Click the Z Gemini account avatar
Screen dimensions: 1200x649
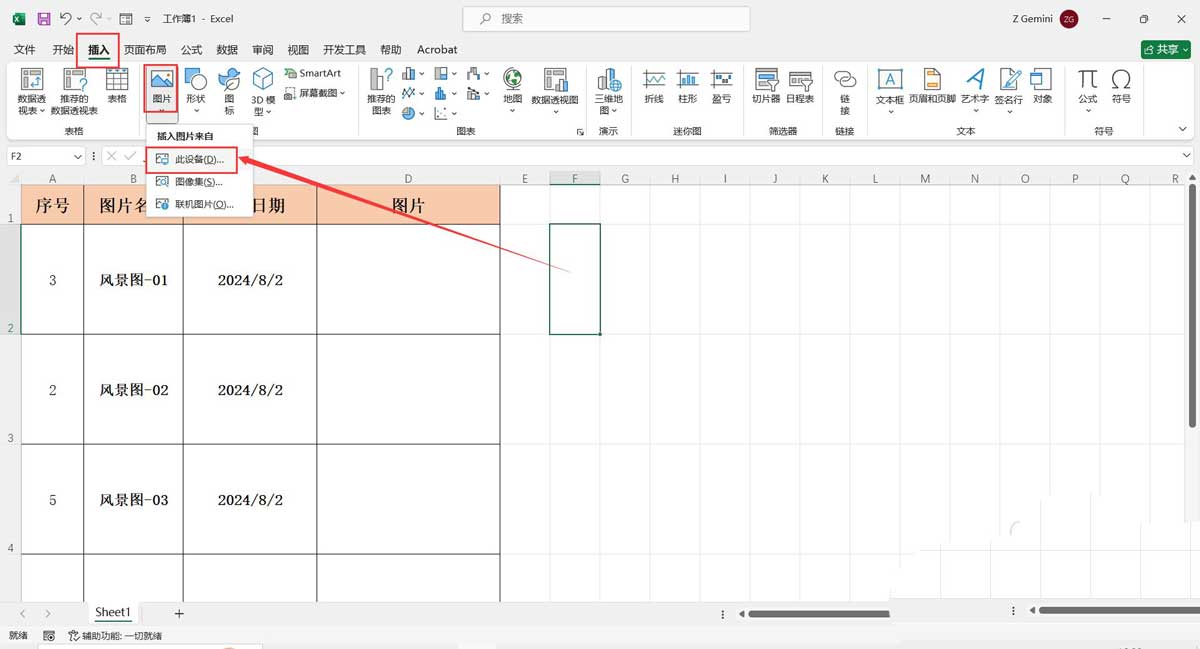click(1070, 19)
